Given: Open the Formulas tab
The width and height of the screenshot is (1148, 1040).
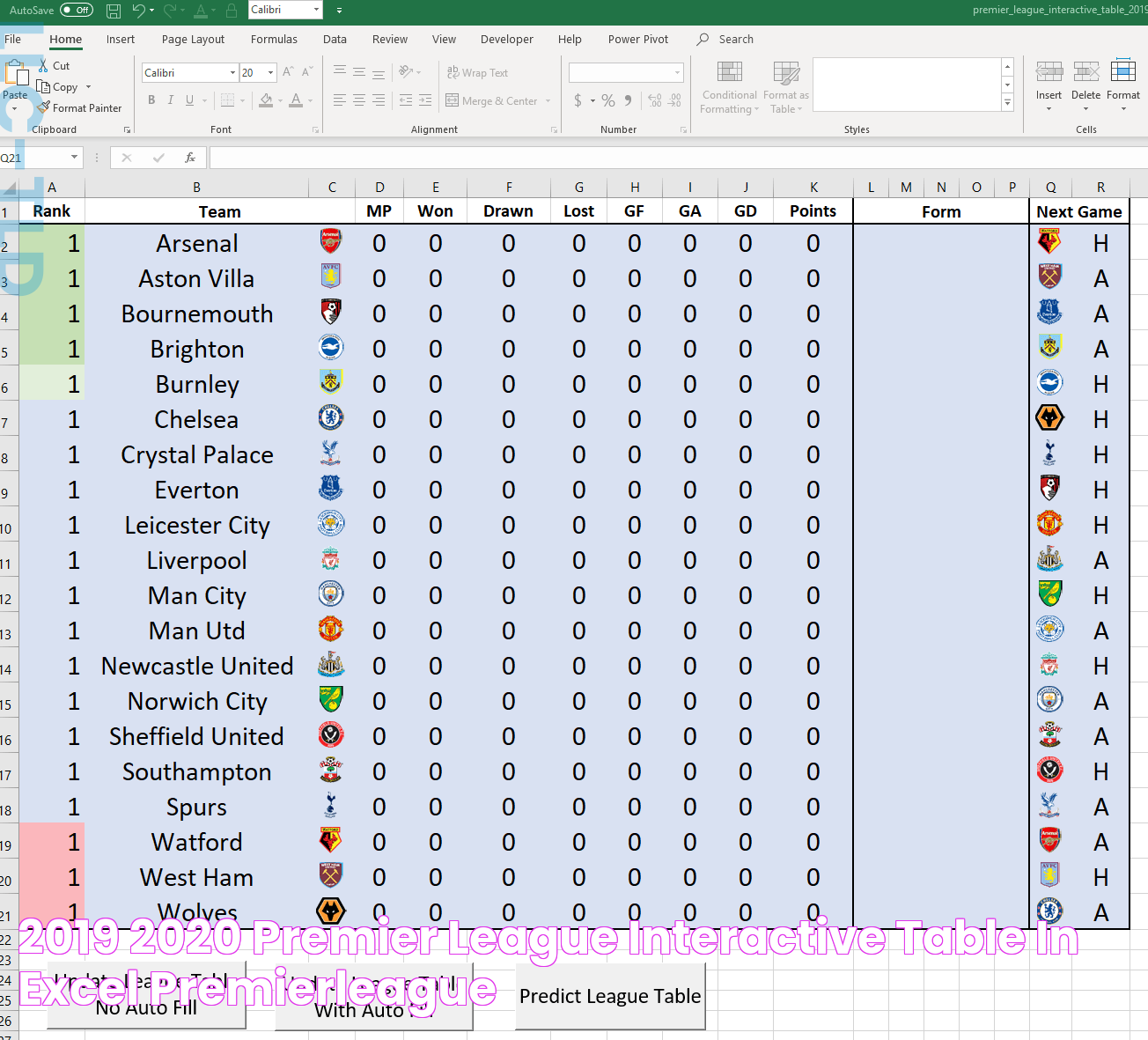Looking at the screenshot, I should (274, 40).
